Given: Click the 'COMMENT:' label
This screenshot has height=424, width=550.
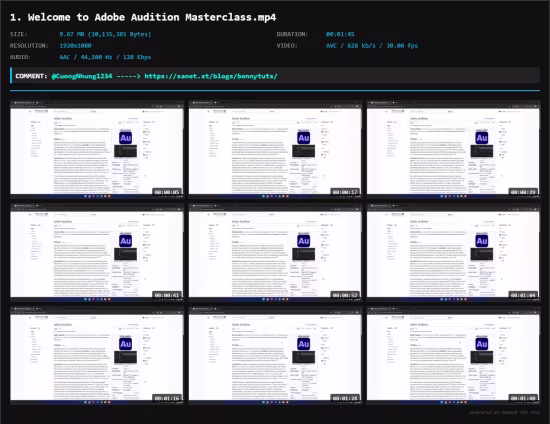Looking at the screenshot, I should click(x=31, y=76).
